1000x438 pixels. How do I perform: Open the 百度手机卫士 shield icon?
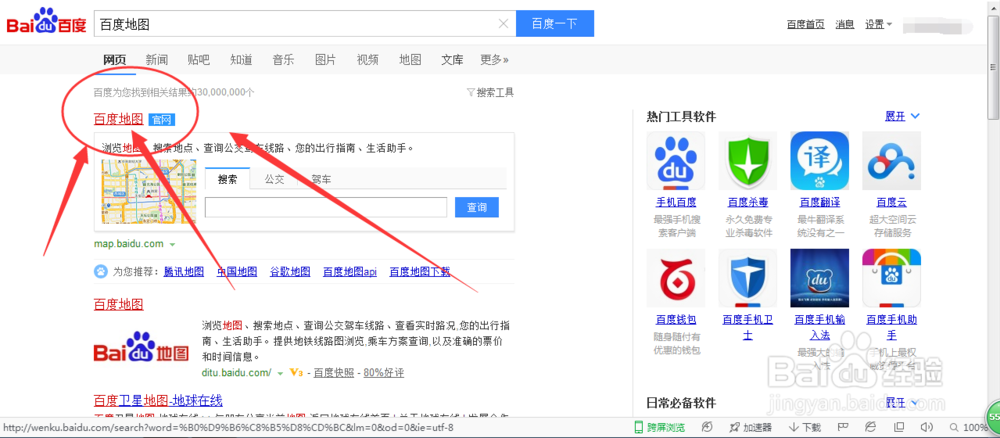point(747,278)
